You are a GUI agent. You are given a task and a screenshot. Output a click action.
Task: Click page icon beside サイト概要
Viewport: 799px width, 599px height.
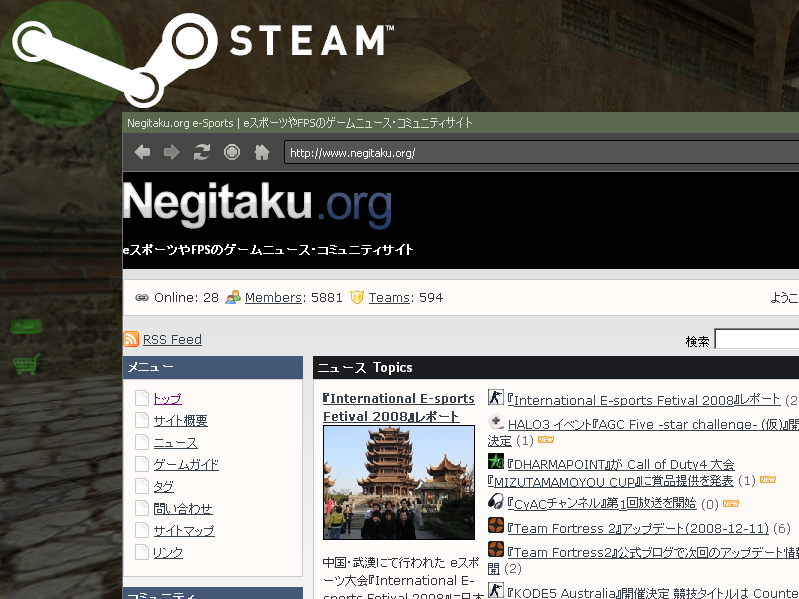(142, 420)
